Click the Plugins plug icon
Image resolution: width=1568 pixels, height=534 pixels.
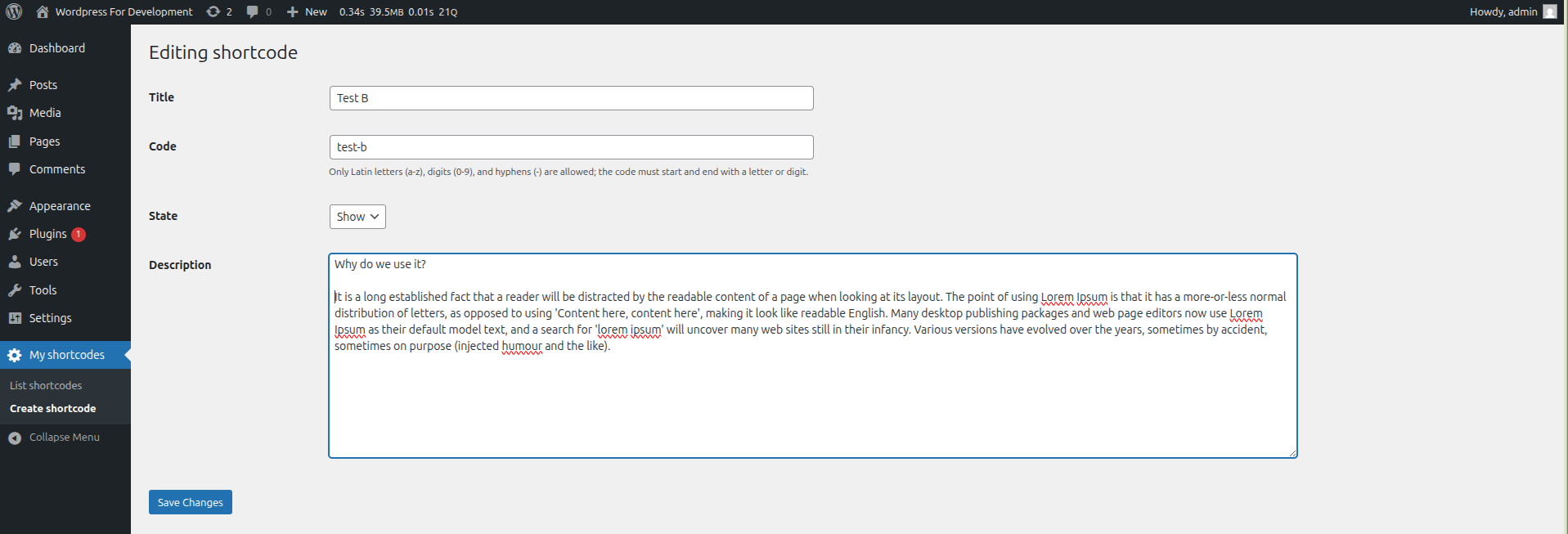pyautogui.click(x=15, y=234)
